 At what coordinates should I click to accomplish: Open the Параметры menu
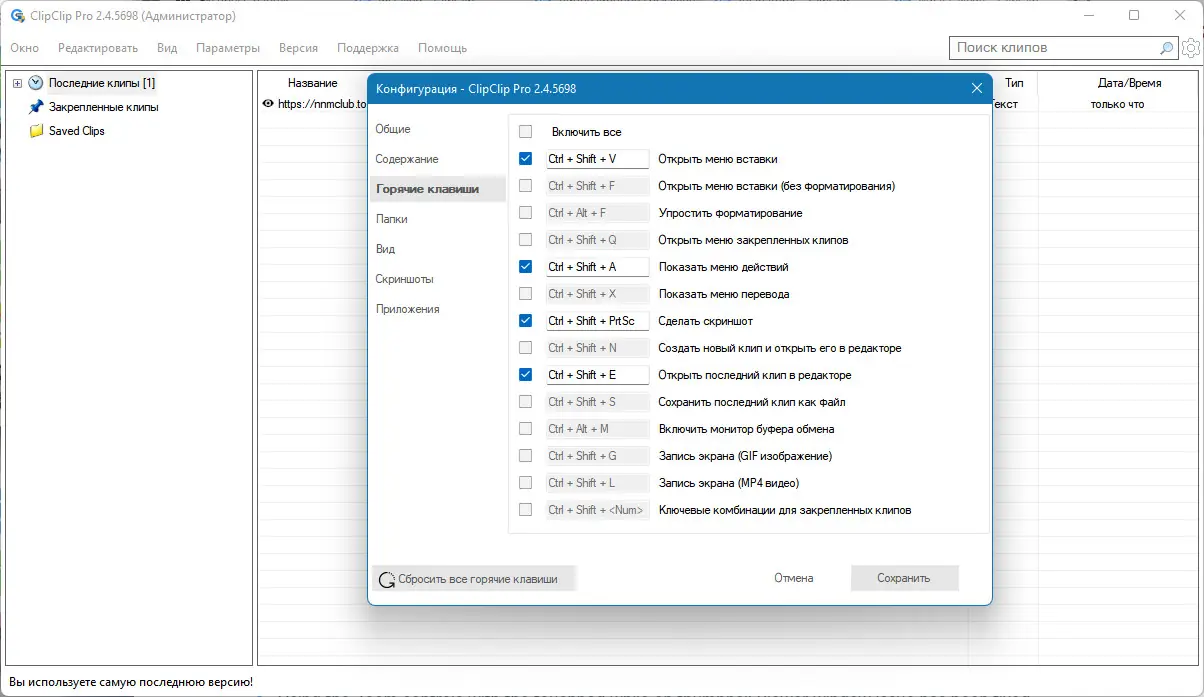pos(228,48)
